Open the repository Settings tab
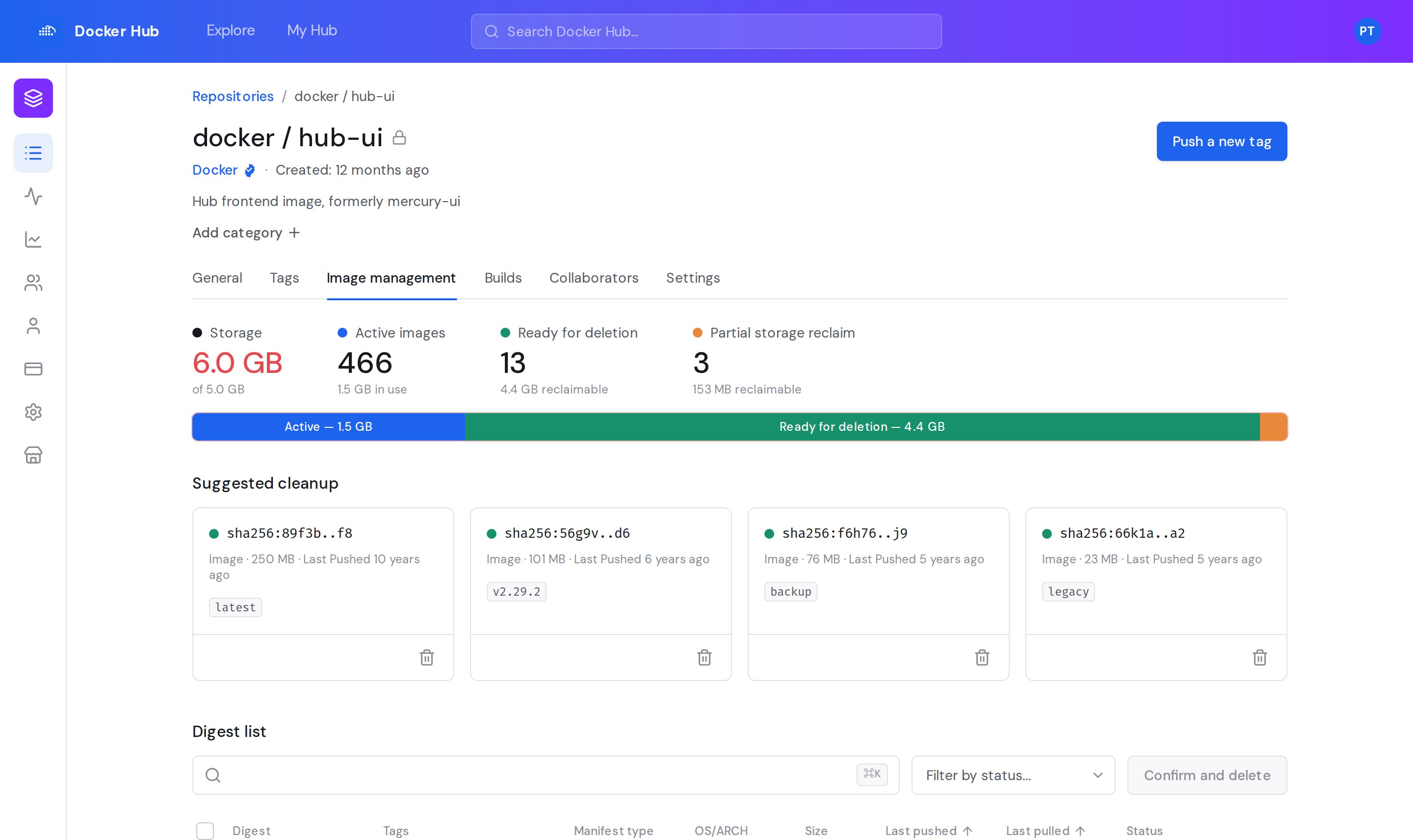The image size is (1413, 840). [x=693, y=278]
